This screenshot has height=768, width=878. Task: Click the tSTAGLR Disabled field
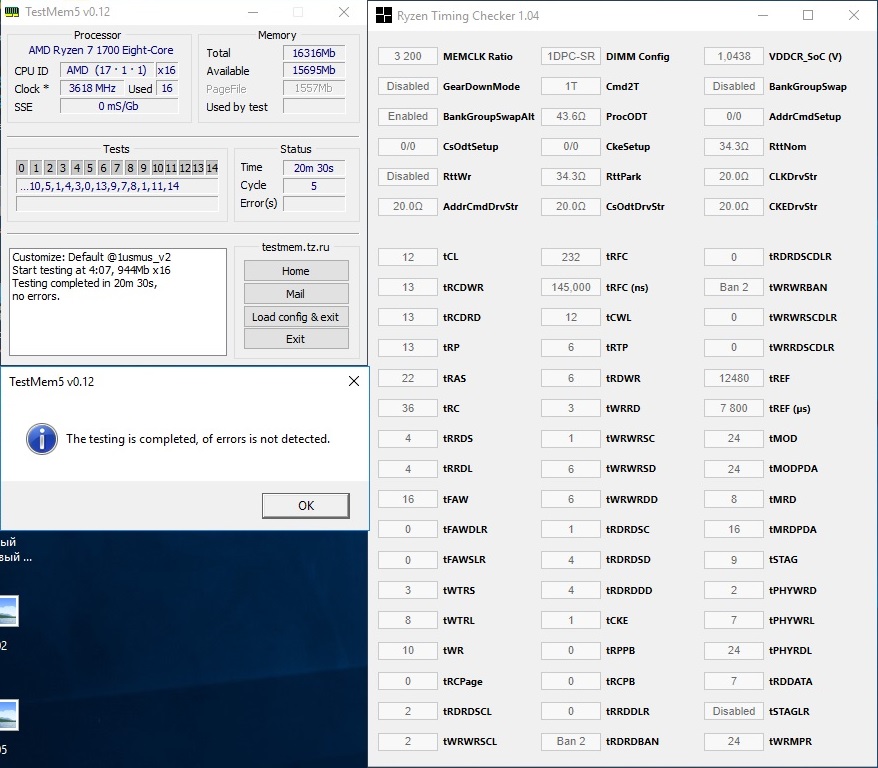pos(734,711)
